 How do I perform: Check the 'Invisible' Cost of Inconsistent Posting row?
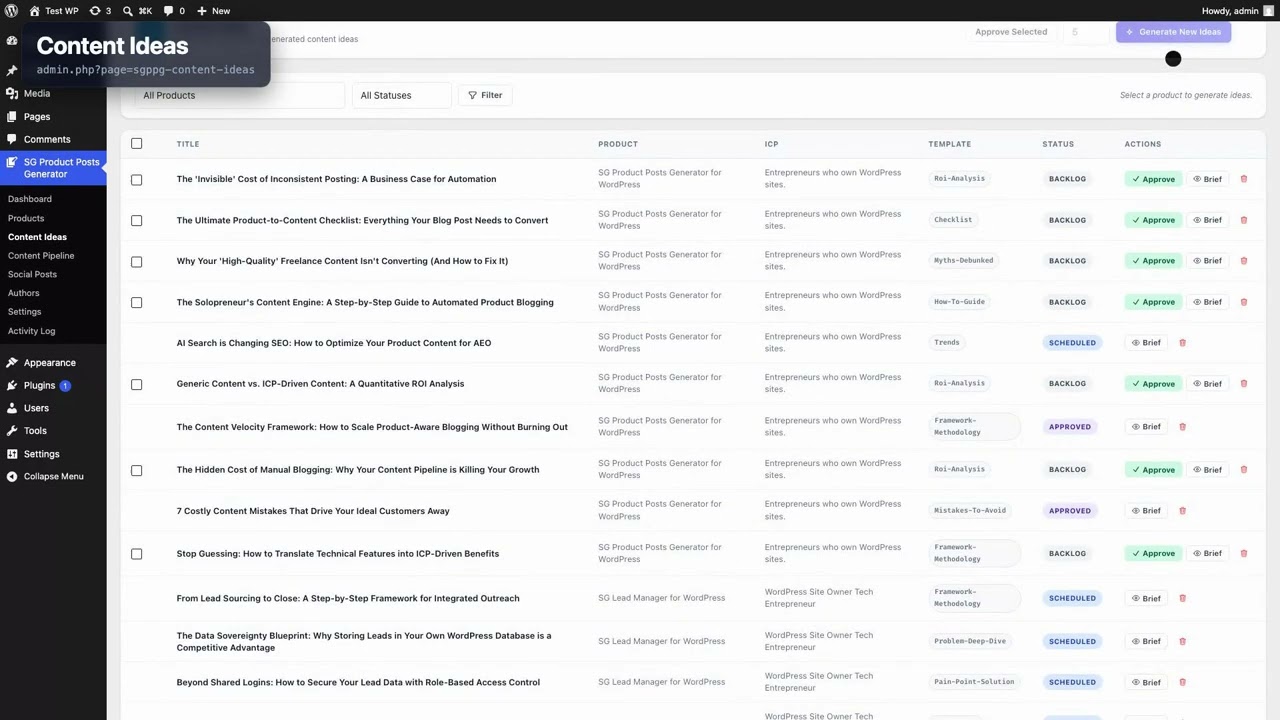137,180
